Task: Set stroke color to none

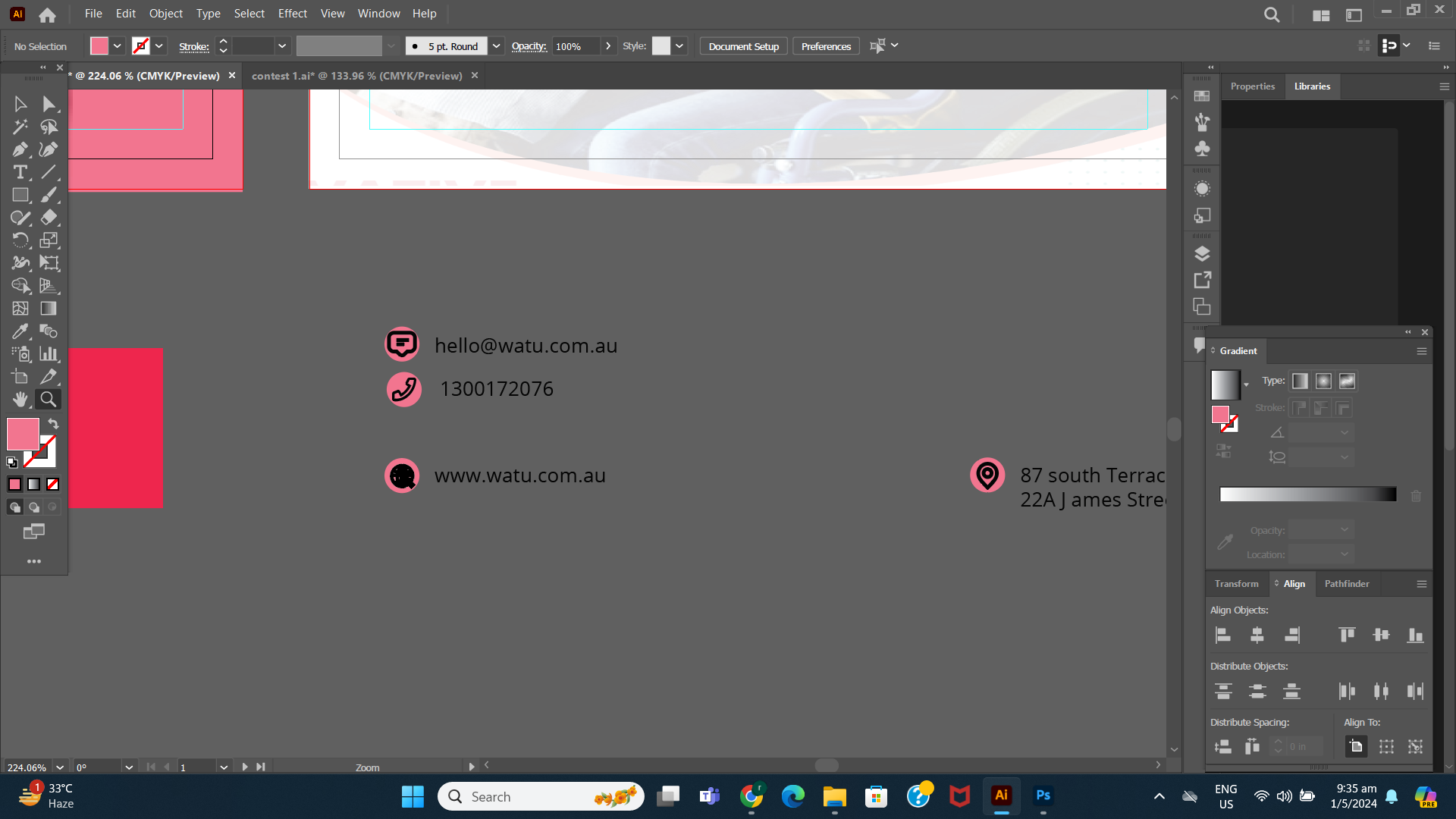Action: click(52, 484)
